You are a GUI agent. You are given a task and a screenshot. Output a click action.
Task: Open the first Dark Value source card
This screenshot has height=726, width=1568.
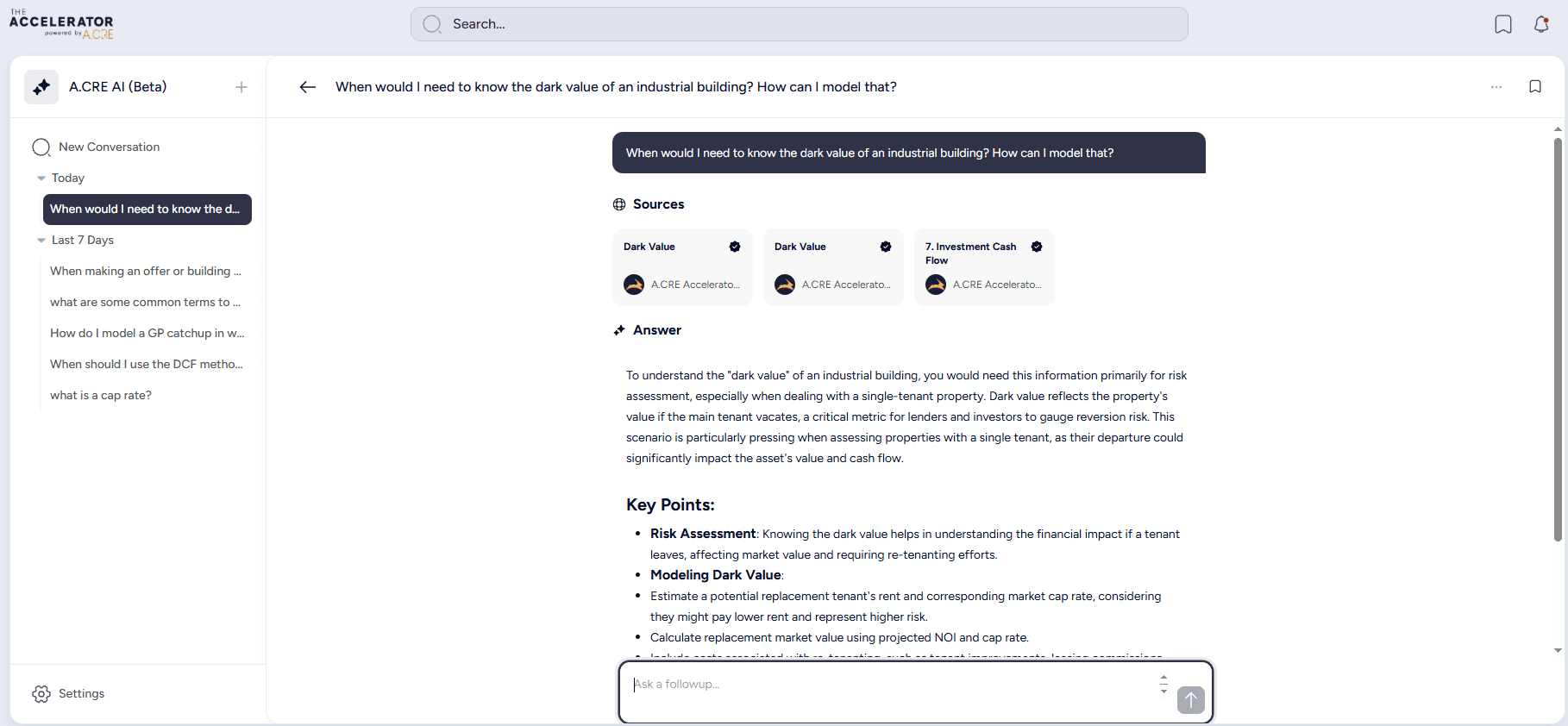tap(681, 266)
